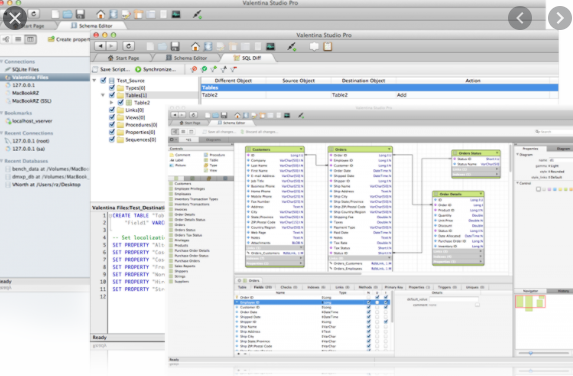Image resolution: width=573 pixels, height=376 pixels.
Task: Go back in the SQL Diff window toolbar
Action: click(x=100, y=46)
